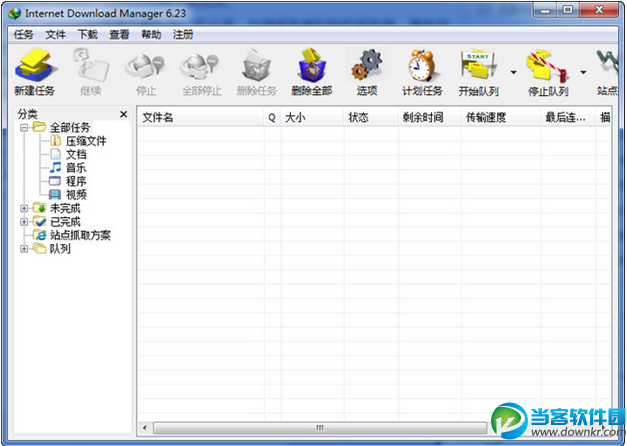627x446 pixels.
Task: Click the 音乐 music note icon
Action: point(55,168)
